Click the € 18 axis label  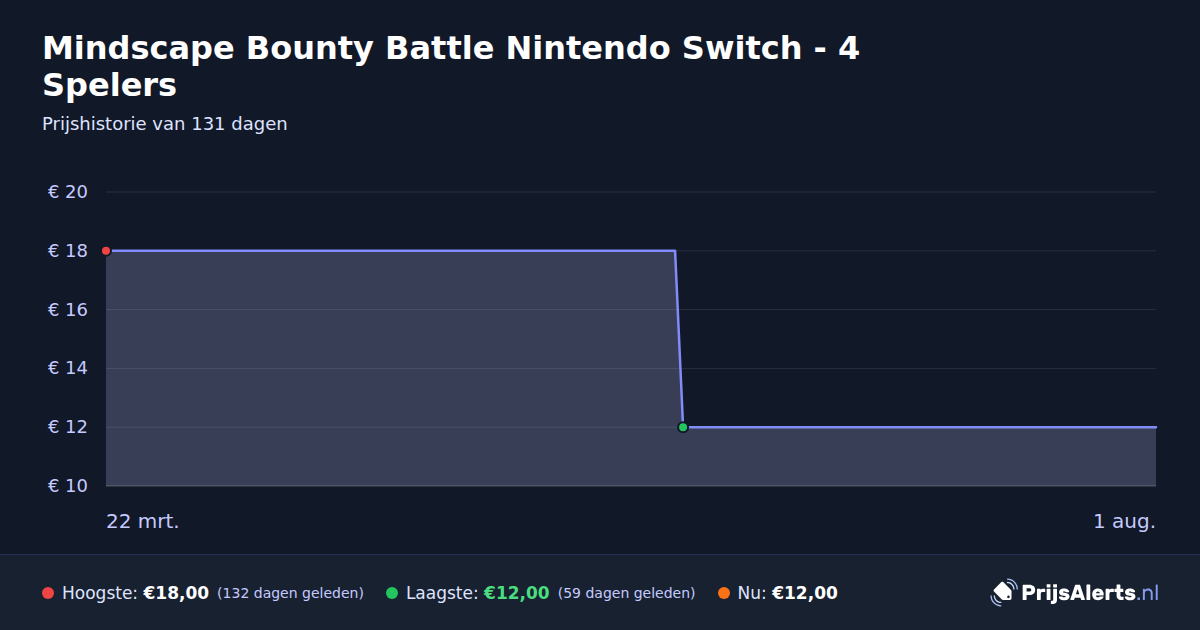tap(68, 251)
